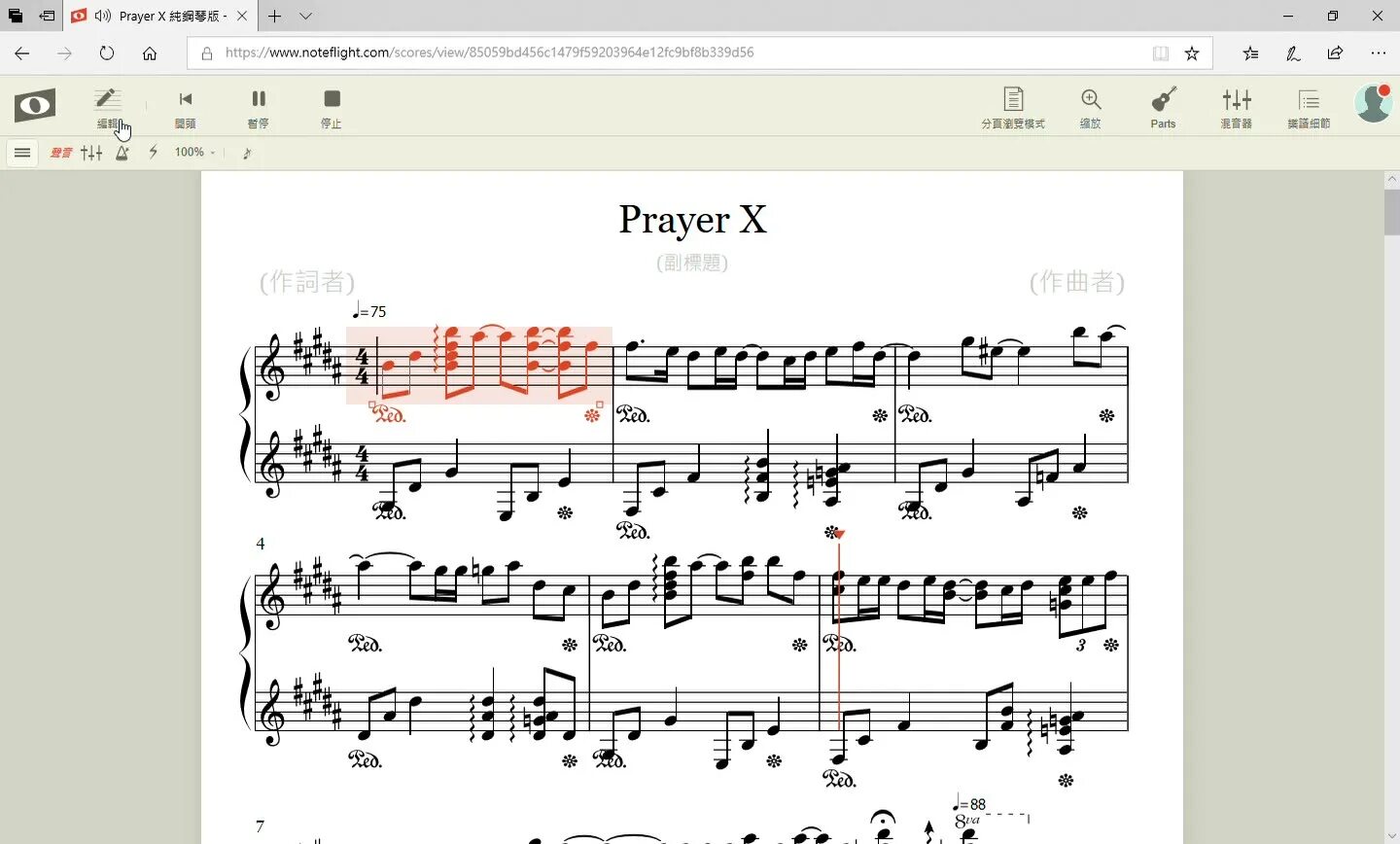This screenshot has height=844, width=1400.
Task: Expand the tab preview chevron
Action: pyautogui.click(x=305, y=16)
